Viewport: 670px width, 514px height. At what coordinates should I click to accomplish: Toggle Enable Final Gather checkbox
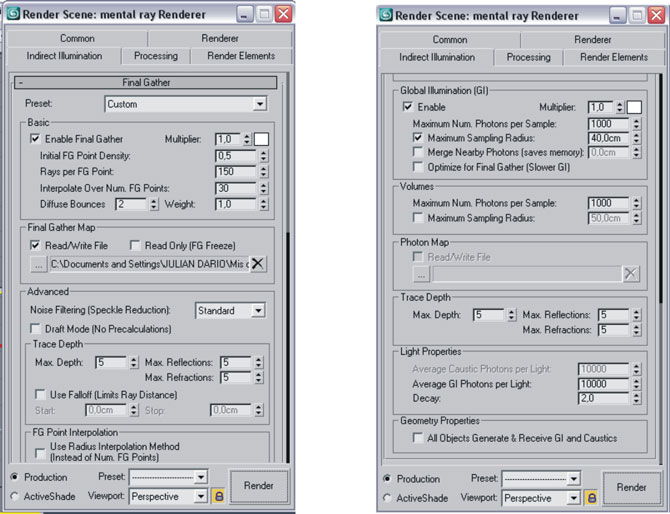point(35,139)
